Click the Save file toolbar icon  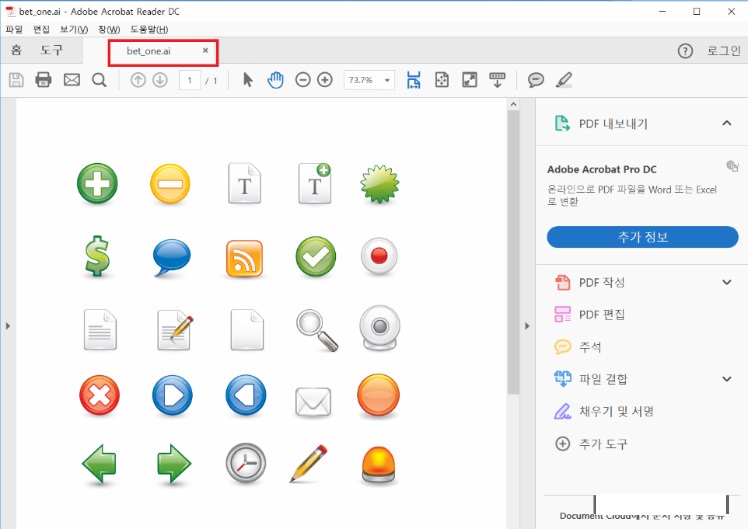[16, 80]
